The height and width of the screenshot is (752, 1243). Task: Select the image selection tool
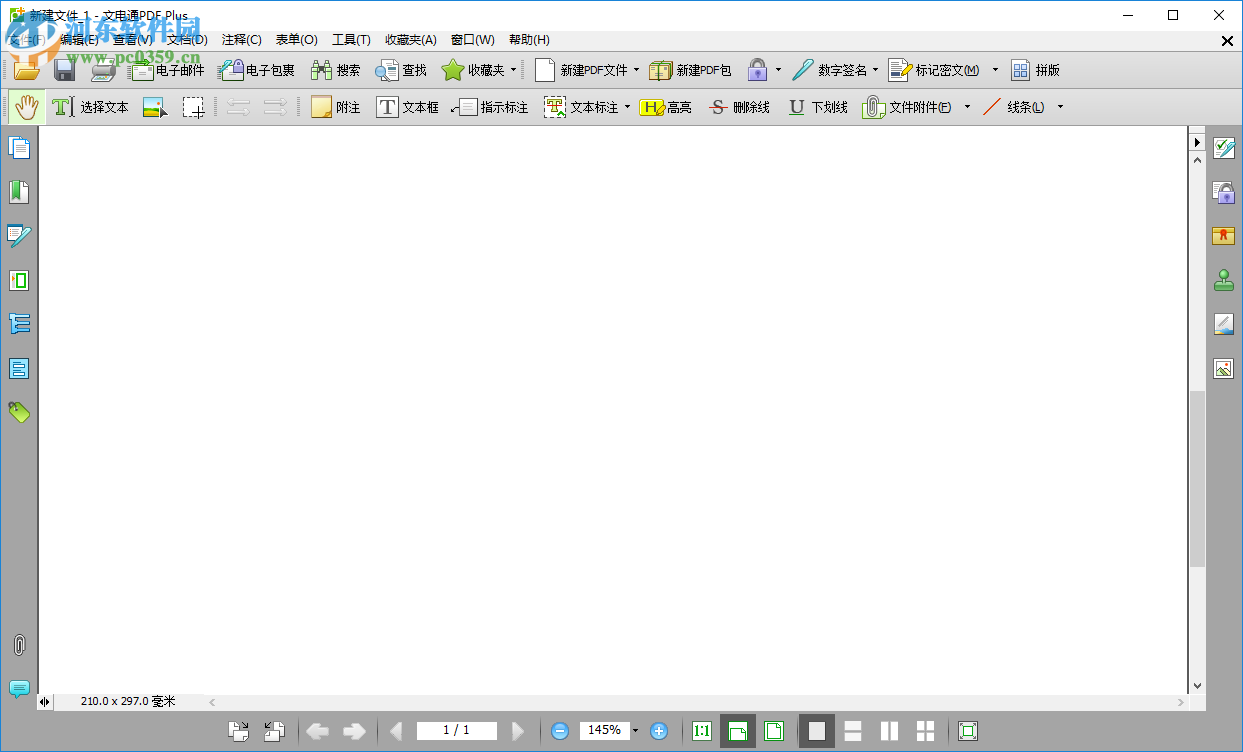[x=154, y=107]
